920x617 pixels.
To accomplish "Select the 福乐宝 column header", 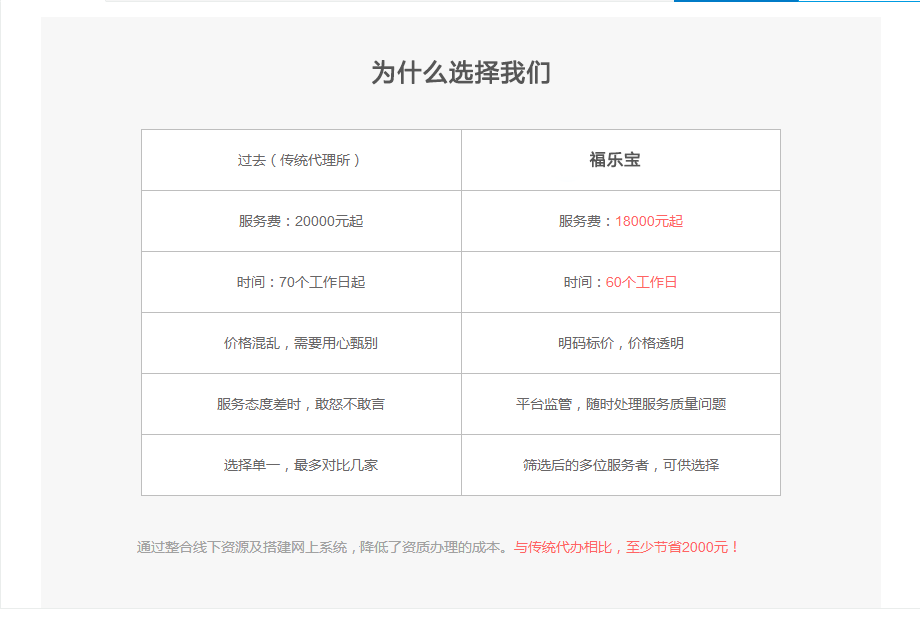I will (x=621, y=160).
